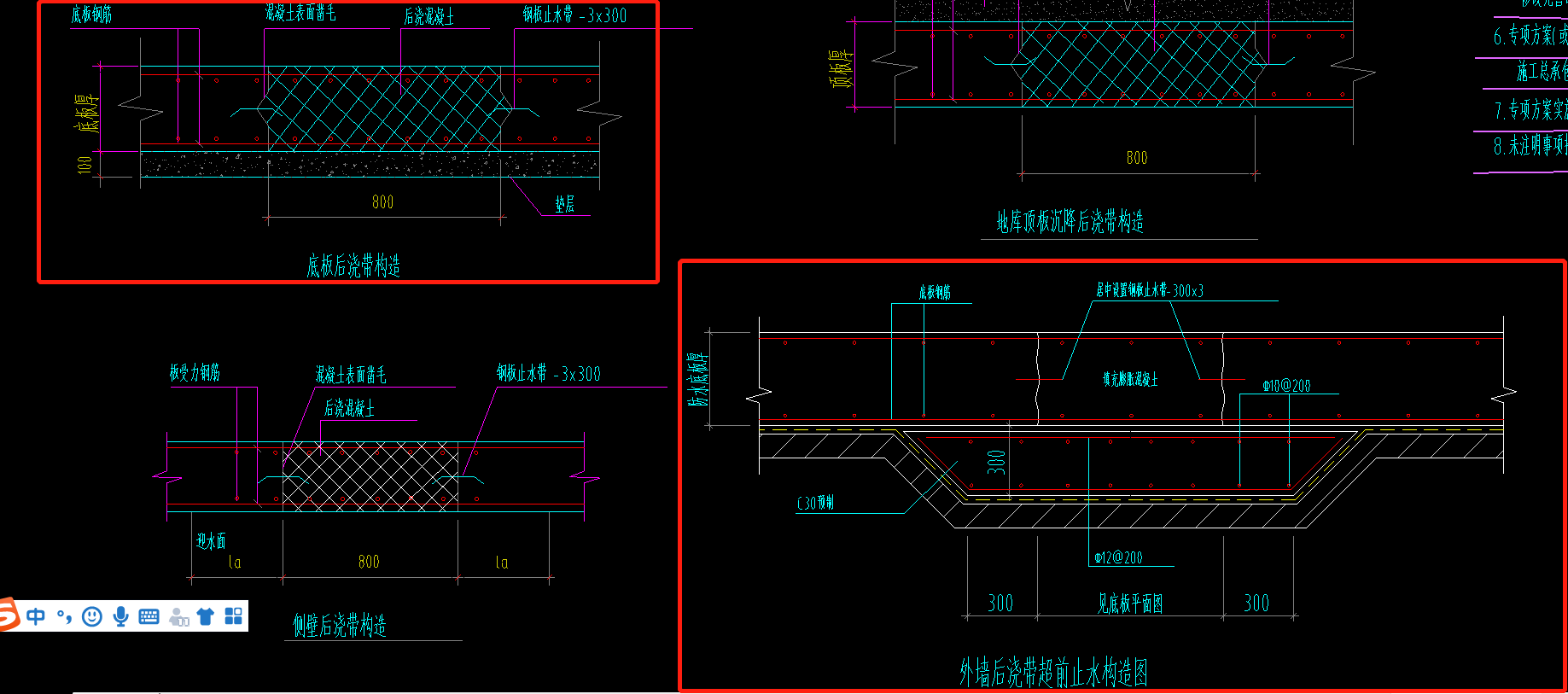The width and height of the screenshot is (1568, 694).
Task: Select the 'Φ12@200' rebar annotation
Action: 1118,557
